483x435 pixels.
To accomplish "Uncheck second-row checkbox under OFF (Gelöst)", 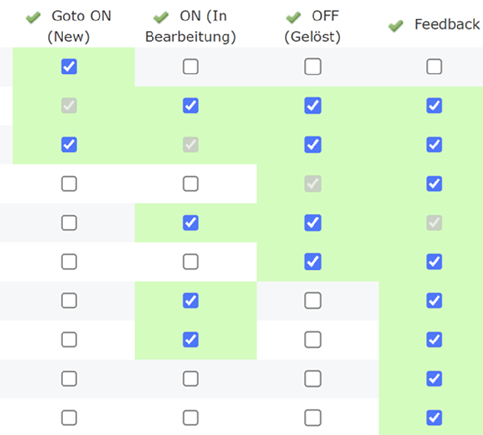I will click(x=313, y=106).
